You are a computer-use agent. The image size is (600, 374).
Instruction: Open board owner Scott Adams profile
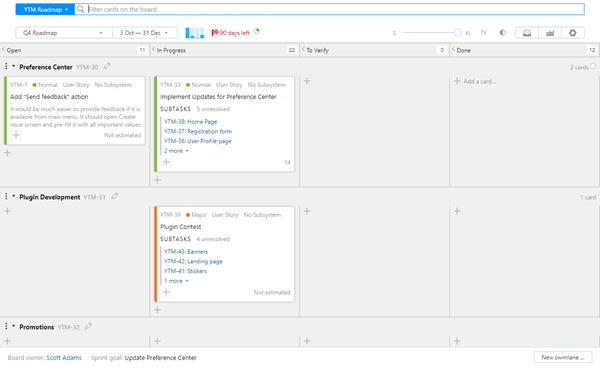(64, 358)
